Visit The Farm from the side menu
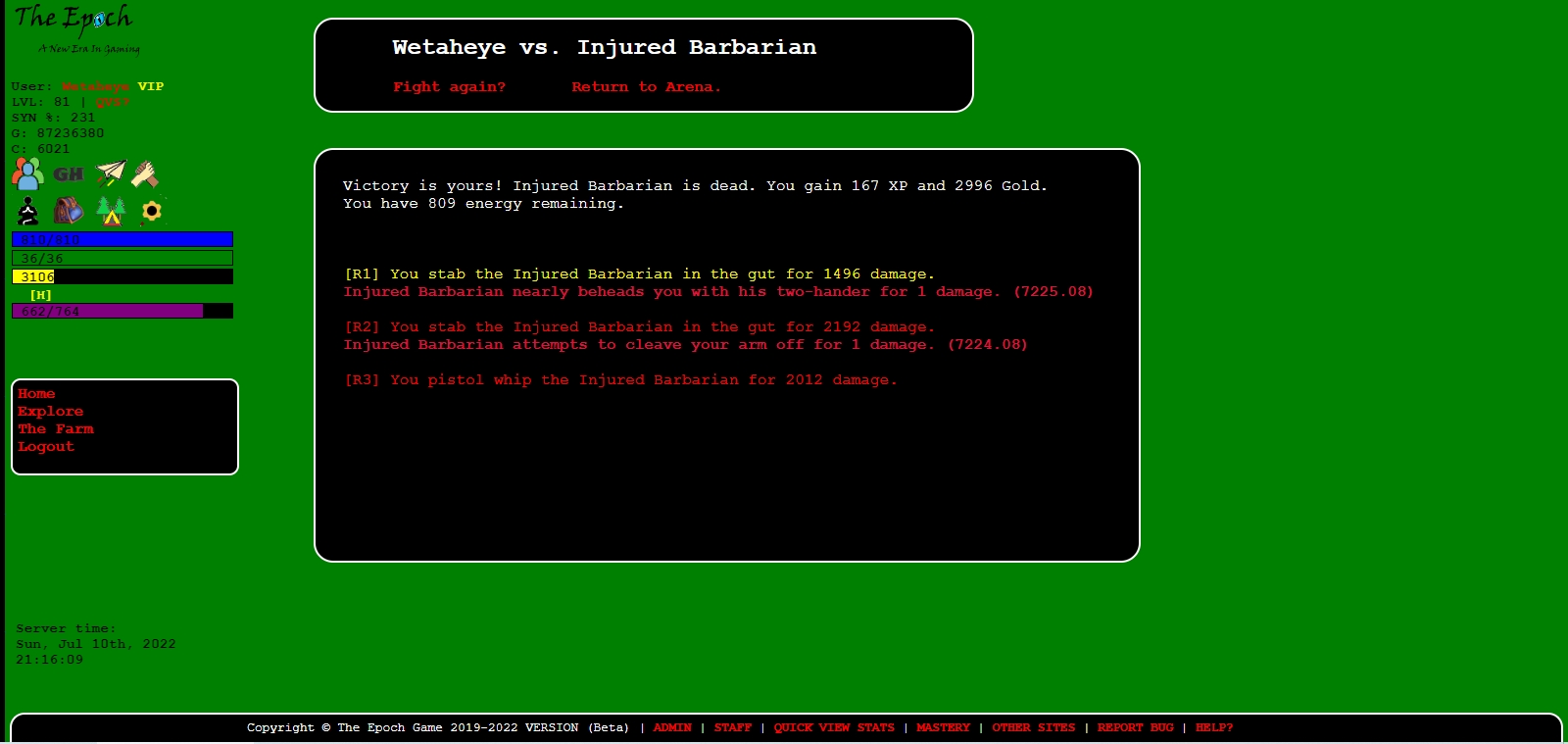The image size is (1568, 744). tap(56, 429)
